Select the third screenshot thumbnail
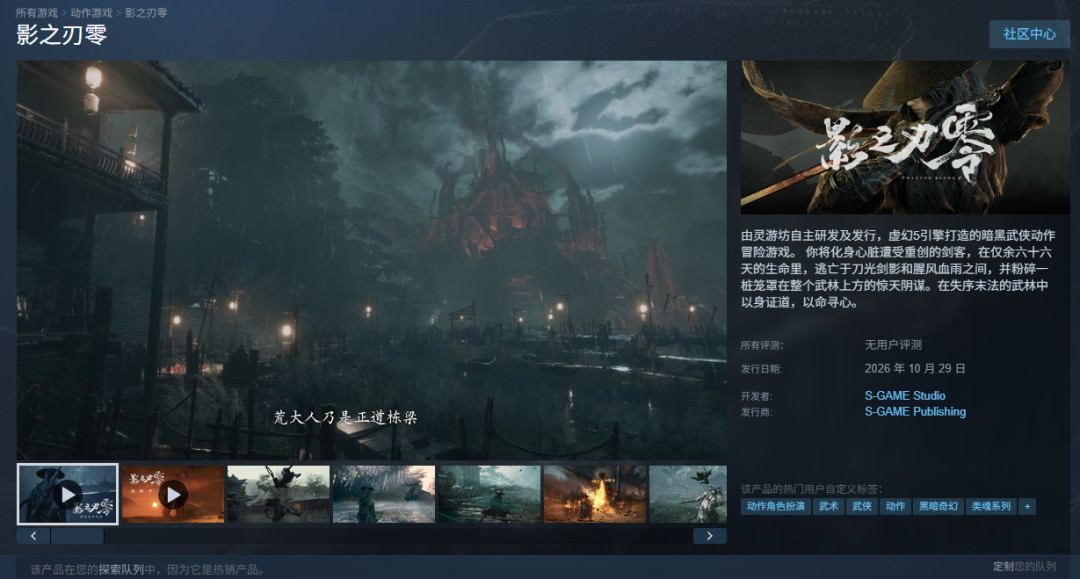The height and width of the screenshot is (579, 1080). point(278,494)
